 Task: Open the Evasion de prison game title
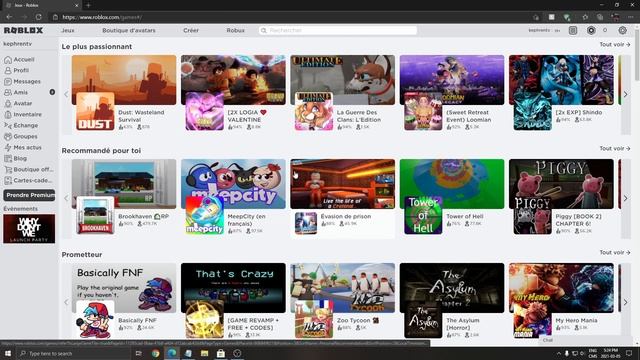[x=346, y=216]
